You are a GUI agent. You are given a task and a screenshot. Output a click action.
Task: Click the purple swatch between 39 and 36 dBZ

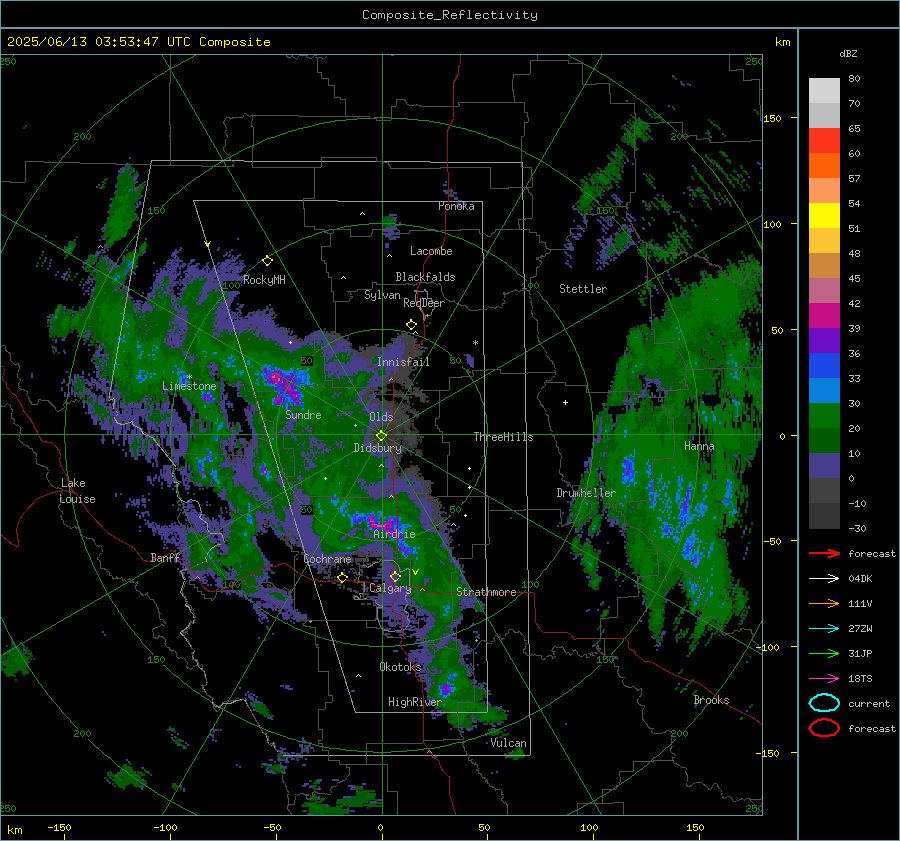pos(824,341)
